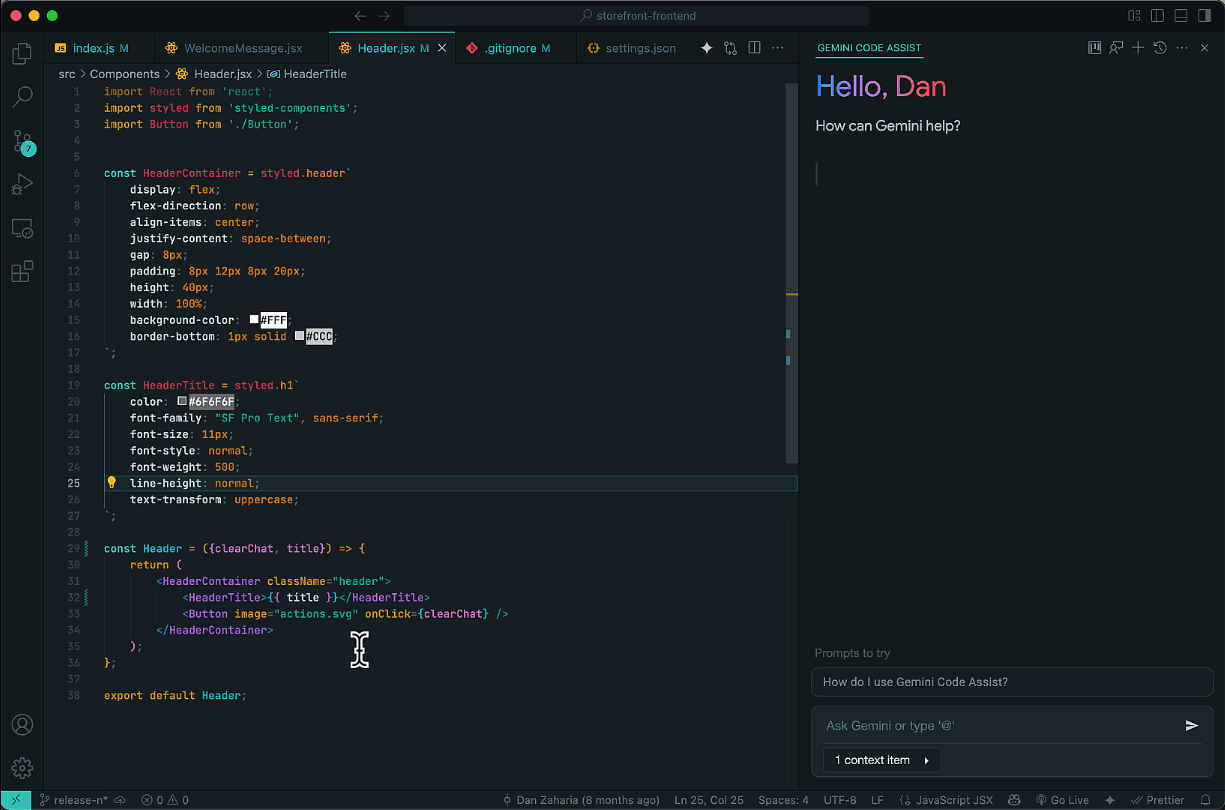The height and width of the screenshot is (810, 1225).
Task: Select the Run and Debug icon
Action: (22, 184)
